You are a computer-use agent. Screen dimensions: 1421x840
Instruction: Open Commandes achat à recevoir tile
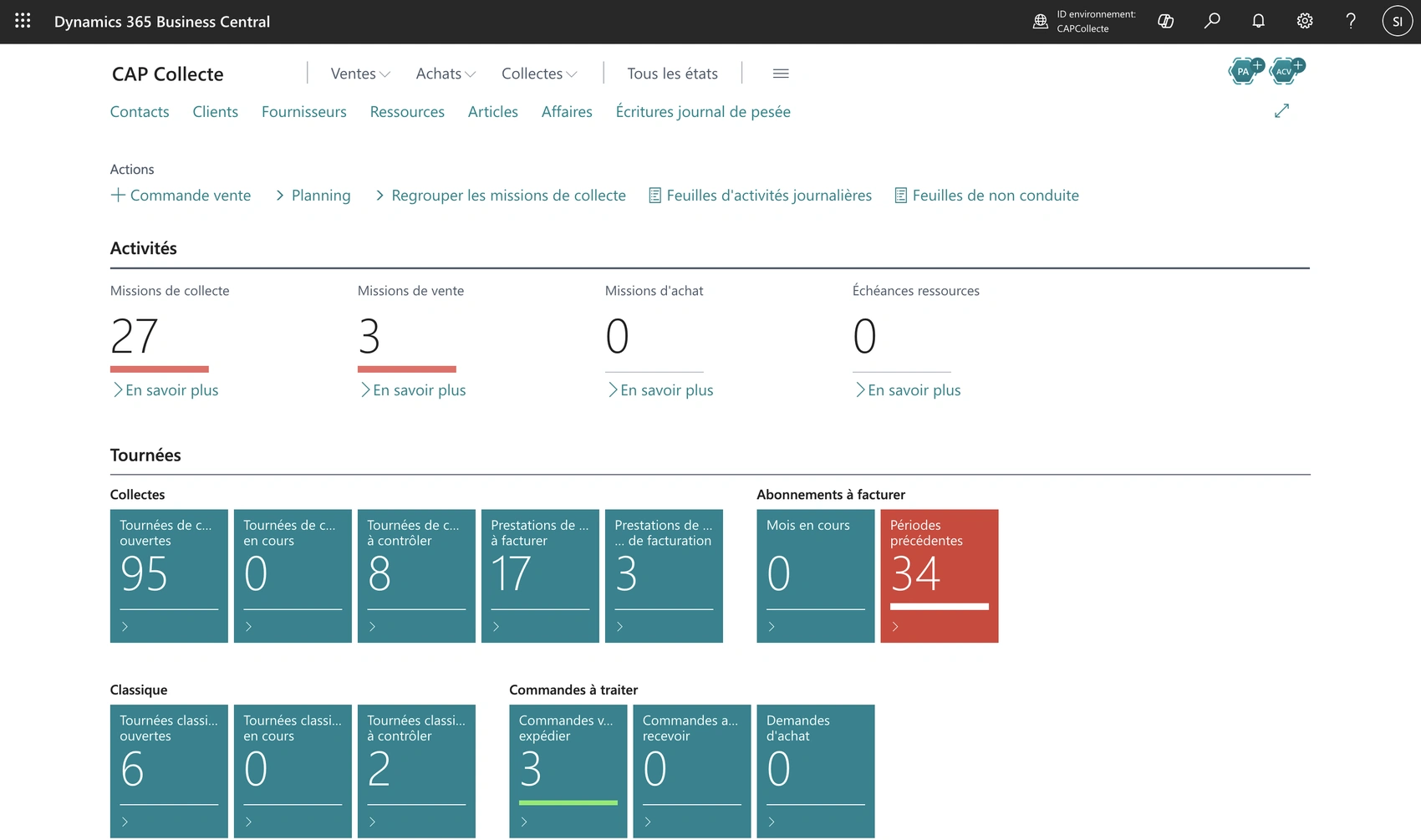coord(691,771)
